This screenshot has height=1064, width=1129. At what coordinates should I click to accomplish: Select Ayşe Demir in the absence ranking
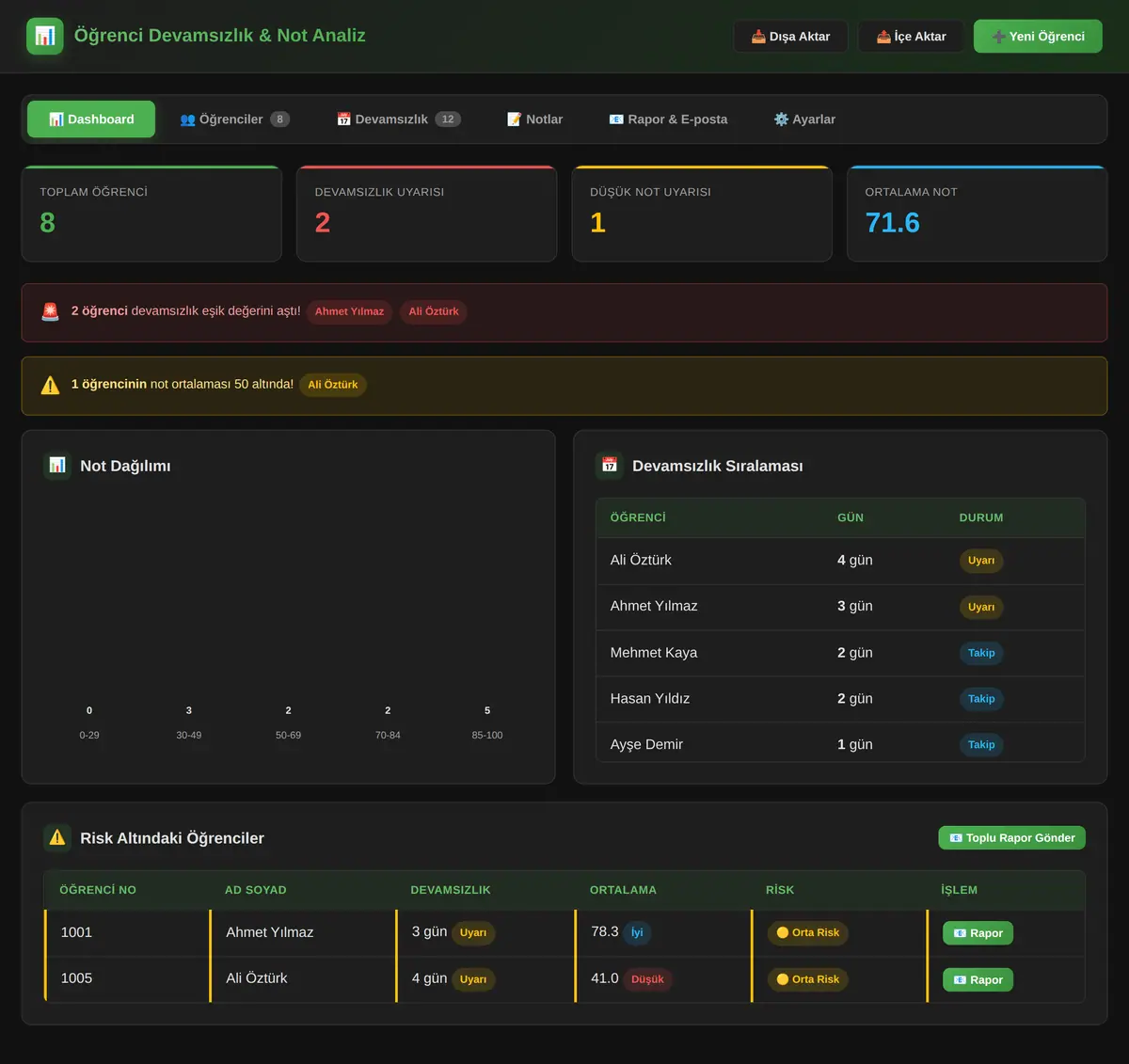pyautogui.click(x=646, y=745)
